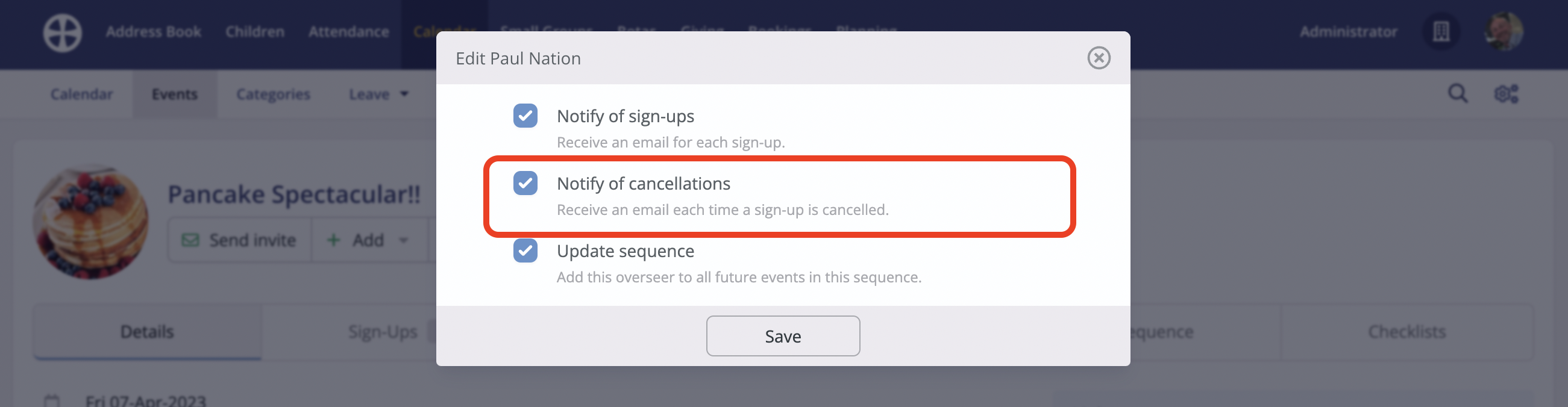Screen dimensions: 1568x407
Task: Open the user profile avatar
Action: (x=1504, y=32)
